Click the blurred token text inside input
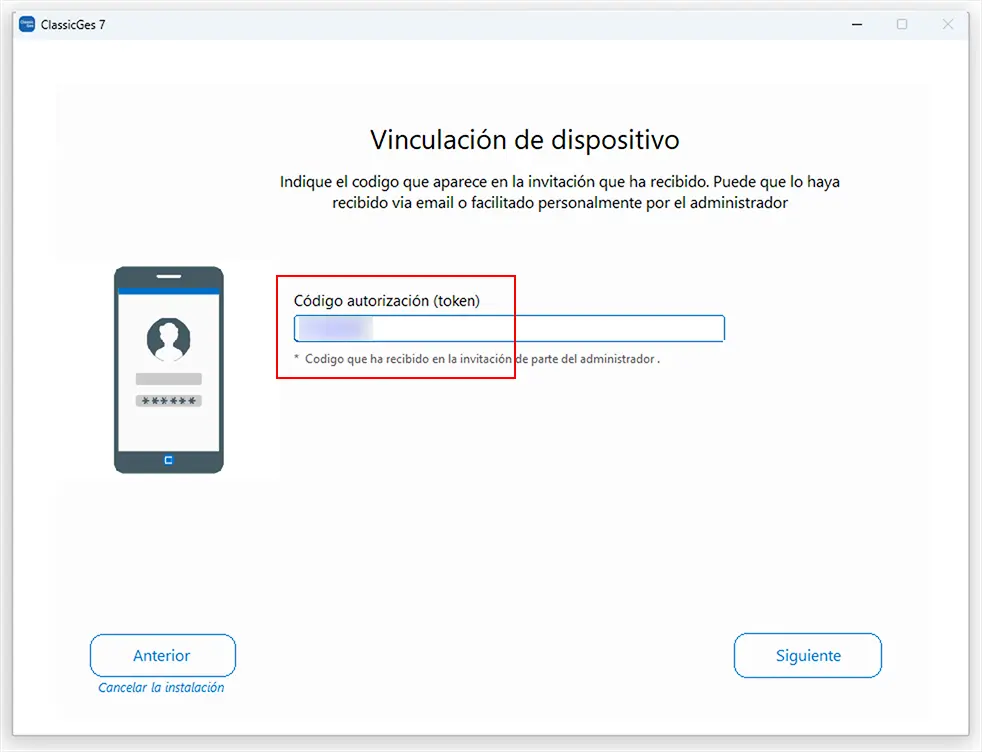Screen dimensions: 982x752 point(335,329)
